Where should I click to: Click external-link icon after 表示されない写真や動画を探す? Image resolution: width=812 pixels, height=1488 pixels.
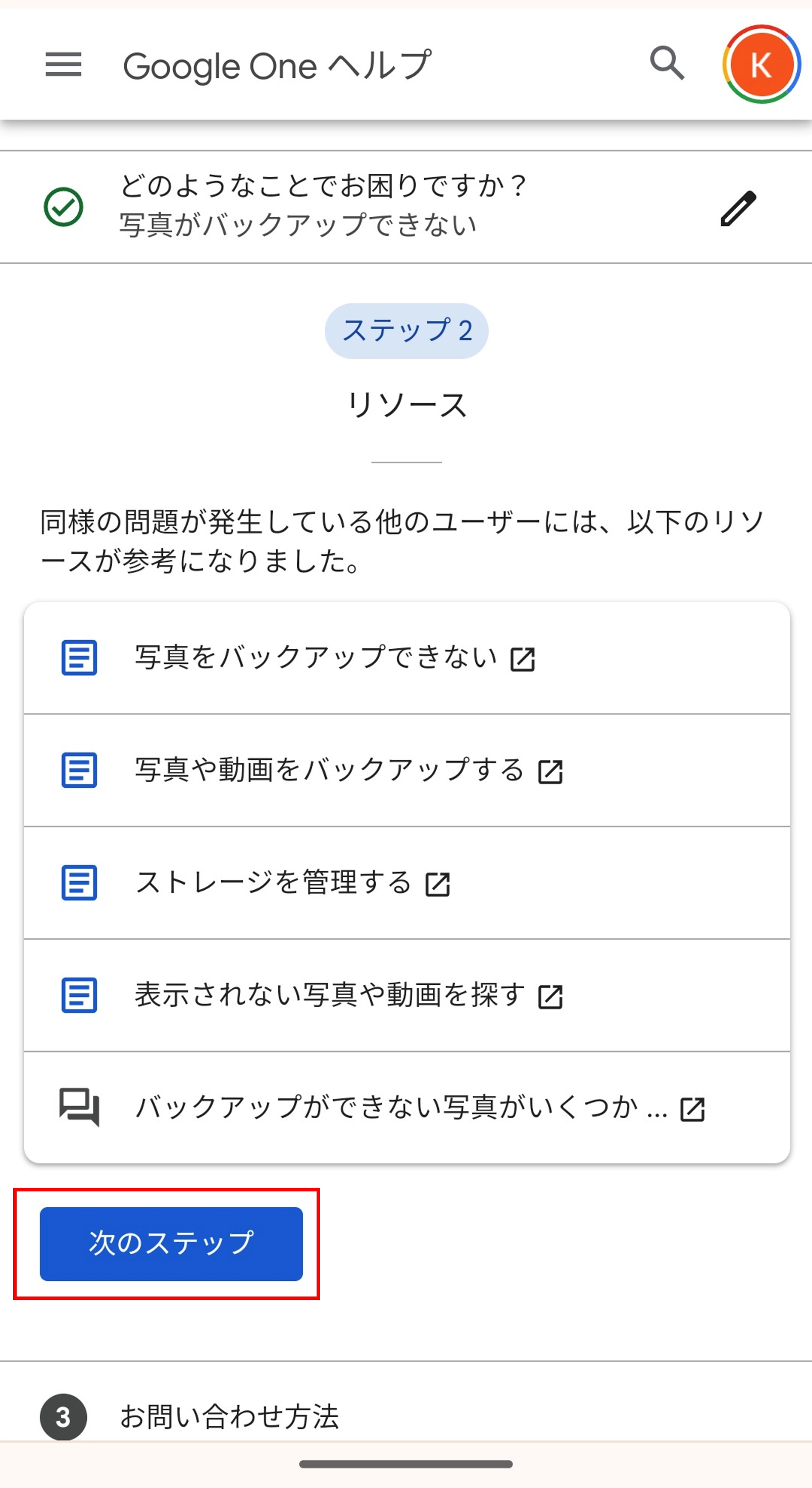550,997
